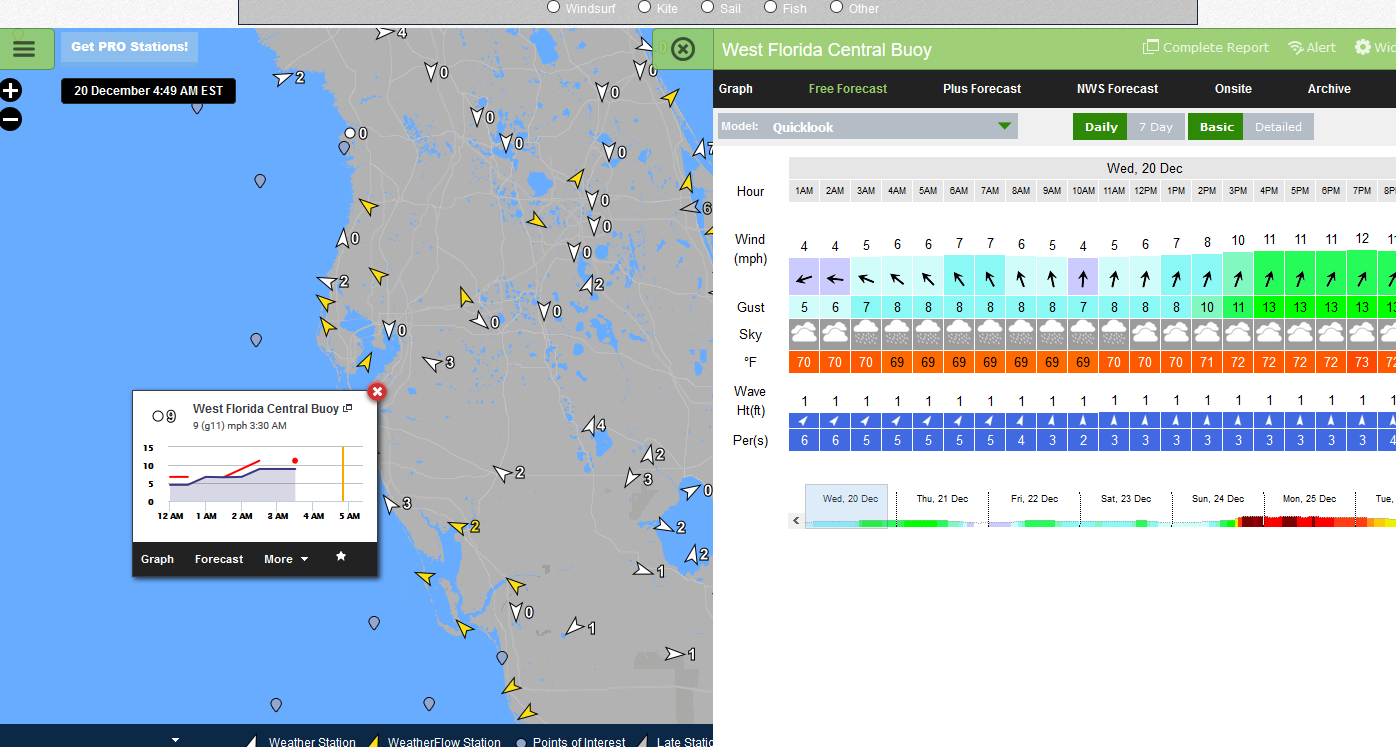Open Forecast from the station popup
1396x747 pixels.
218,559
